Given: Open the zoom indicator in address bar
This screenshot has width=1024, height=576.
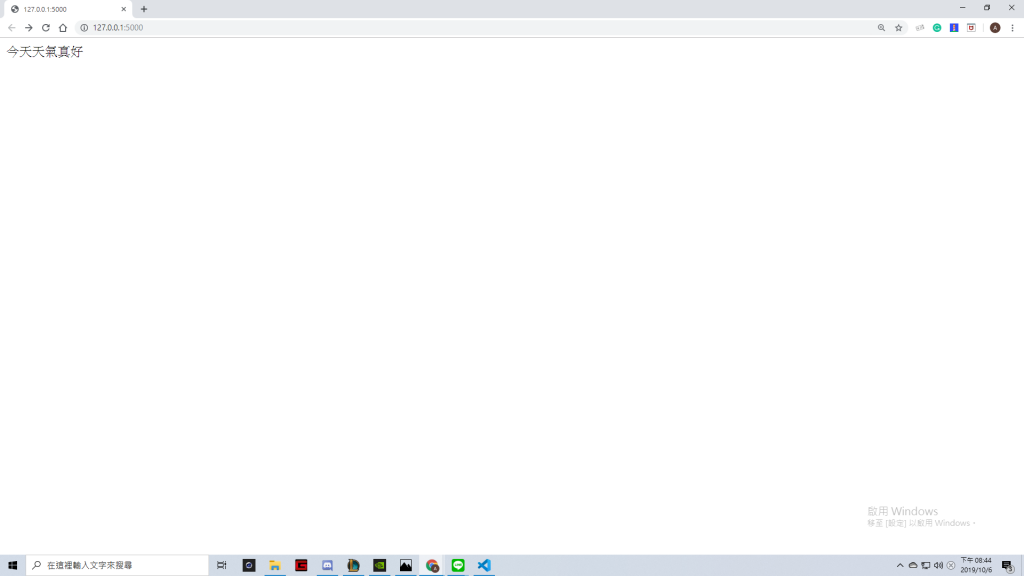Looking at the screenshot, I should 882,27.
